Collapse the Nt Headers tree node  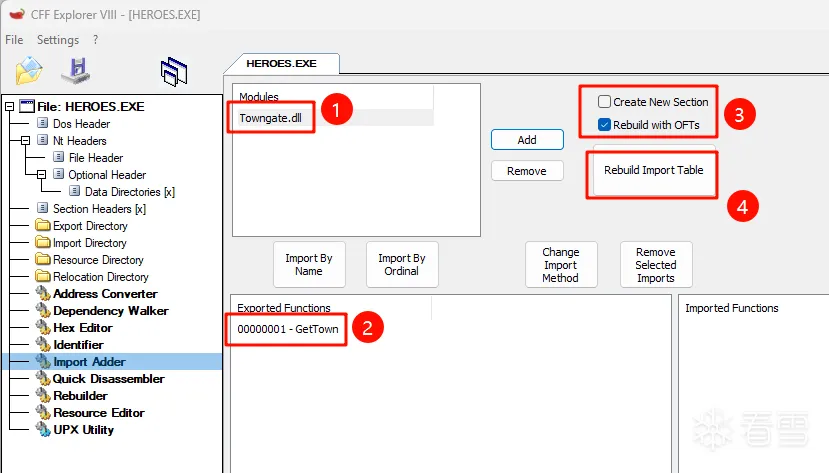[x=27, y=141]
